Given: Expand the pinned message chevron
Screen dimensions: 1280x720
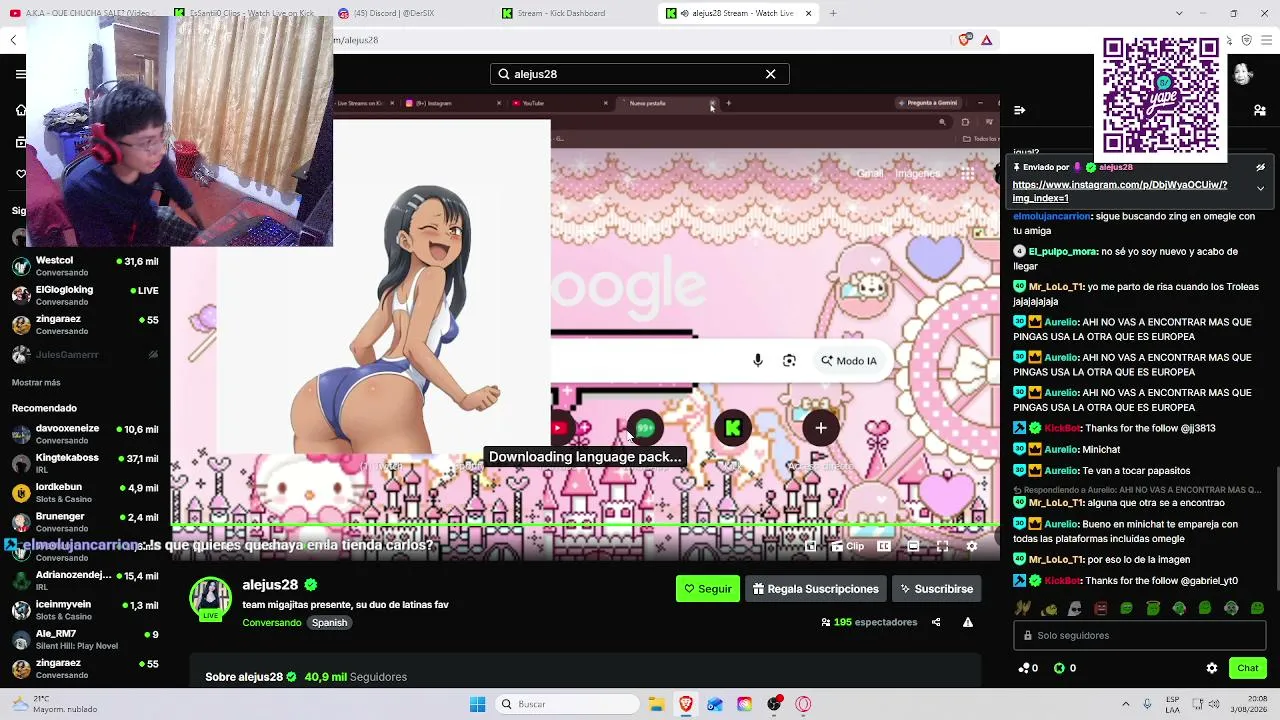Looking at the screenshot, I should (x=1260, y=188).
